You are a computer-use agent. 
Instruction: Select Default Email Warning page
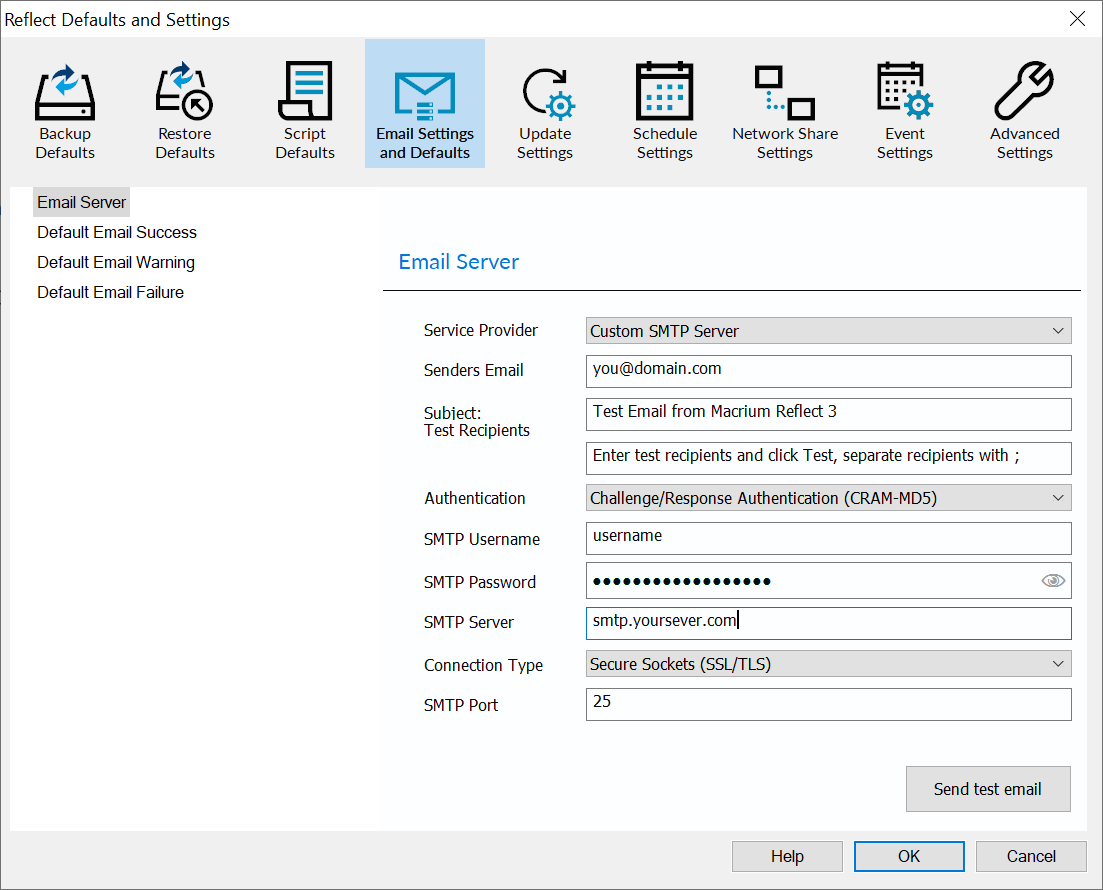(x=116, y=262)
